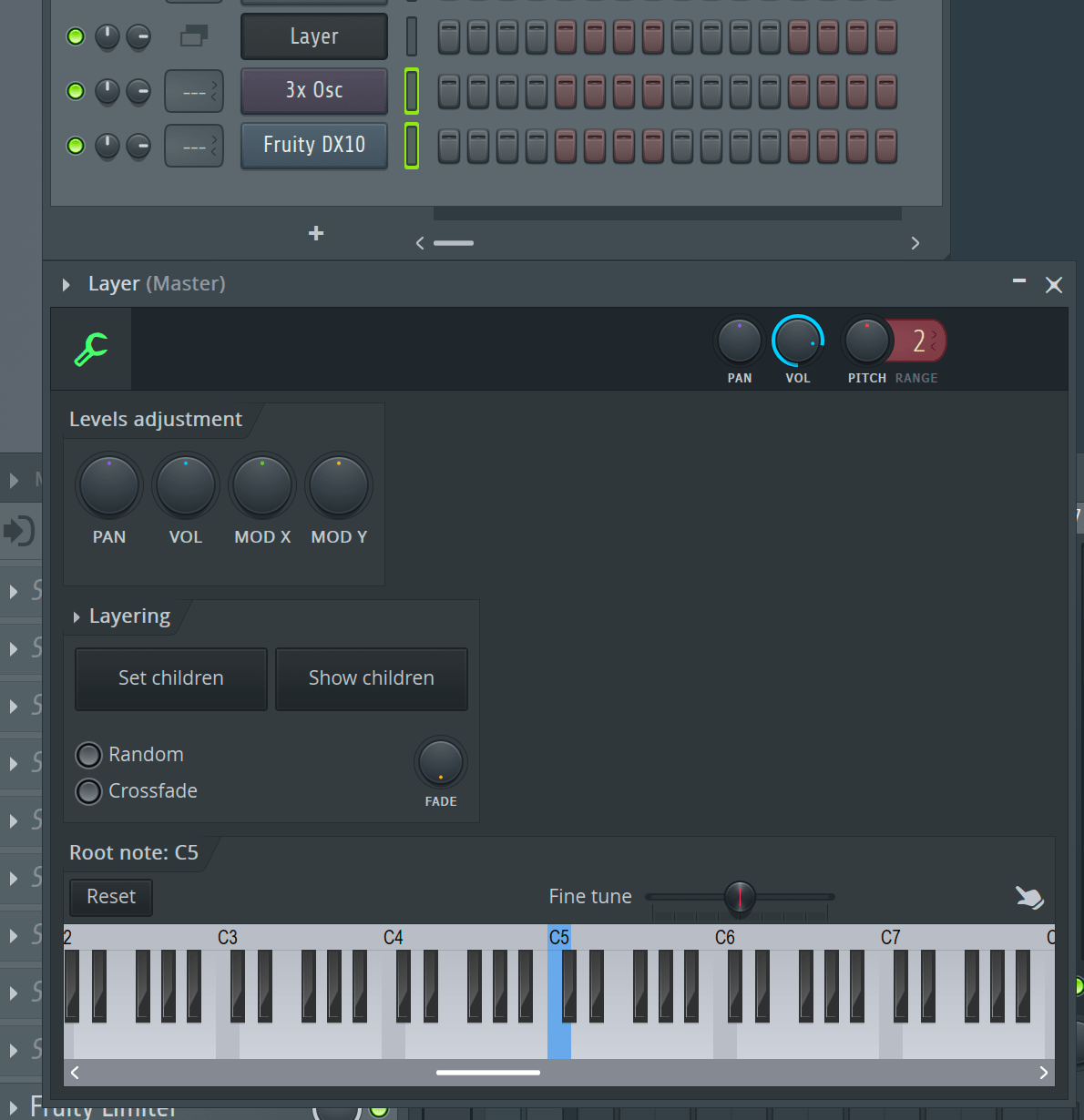Click the PITCH knob in header

click(866, 341)
